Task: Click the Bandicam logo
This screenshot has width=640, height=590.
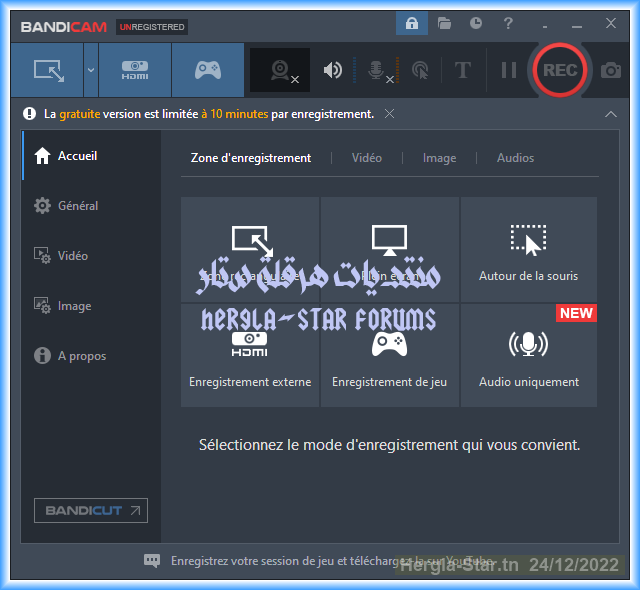Action: coord(64,27)
